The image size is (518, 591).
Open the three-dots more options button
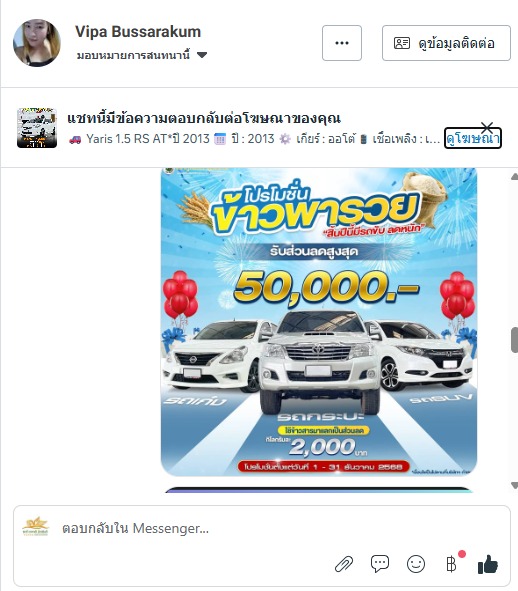342,43
